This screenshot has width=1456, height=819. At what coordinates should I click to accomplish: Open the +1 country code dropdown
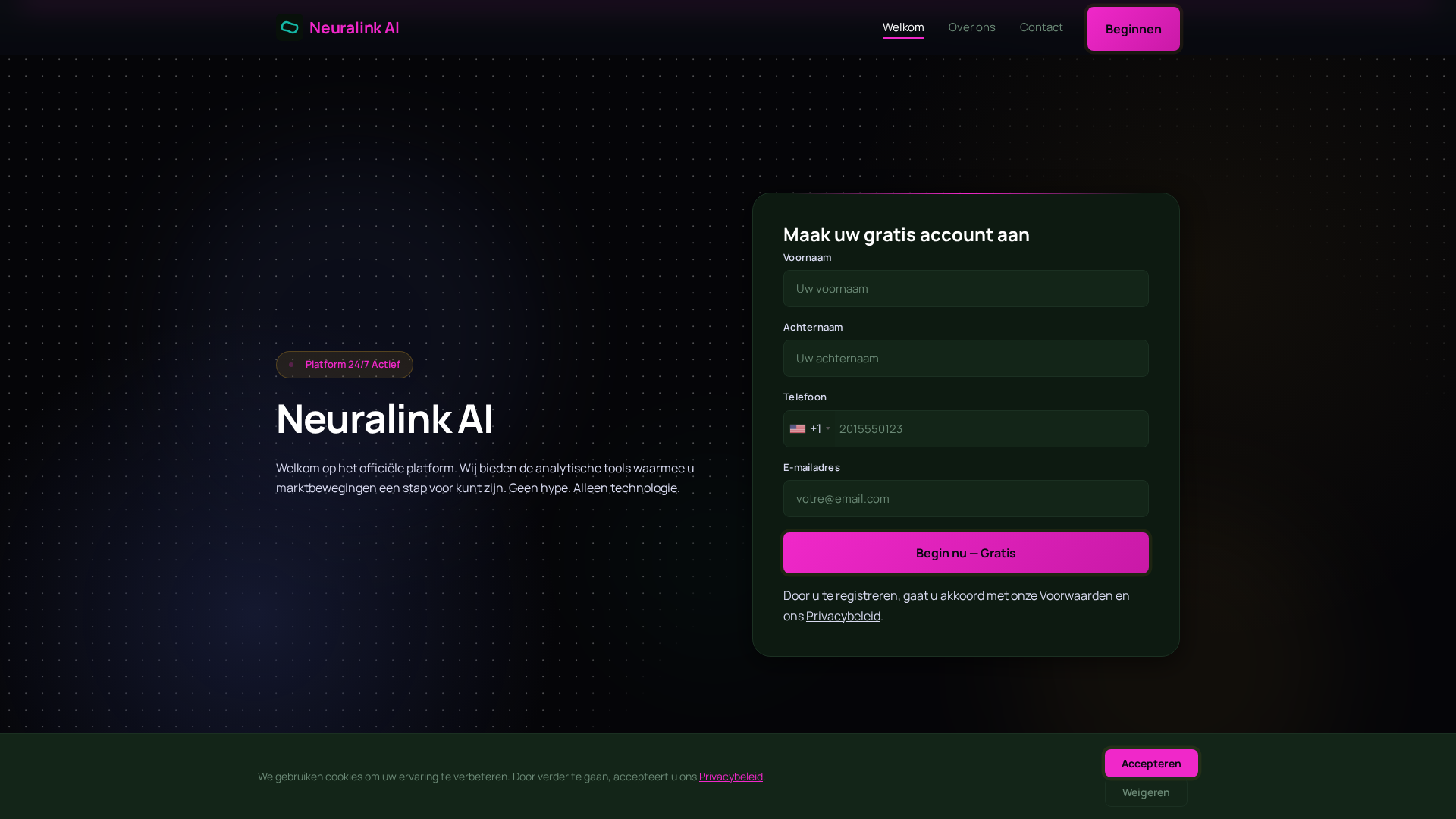[x=811, y=429]
